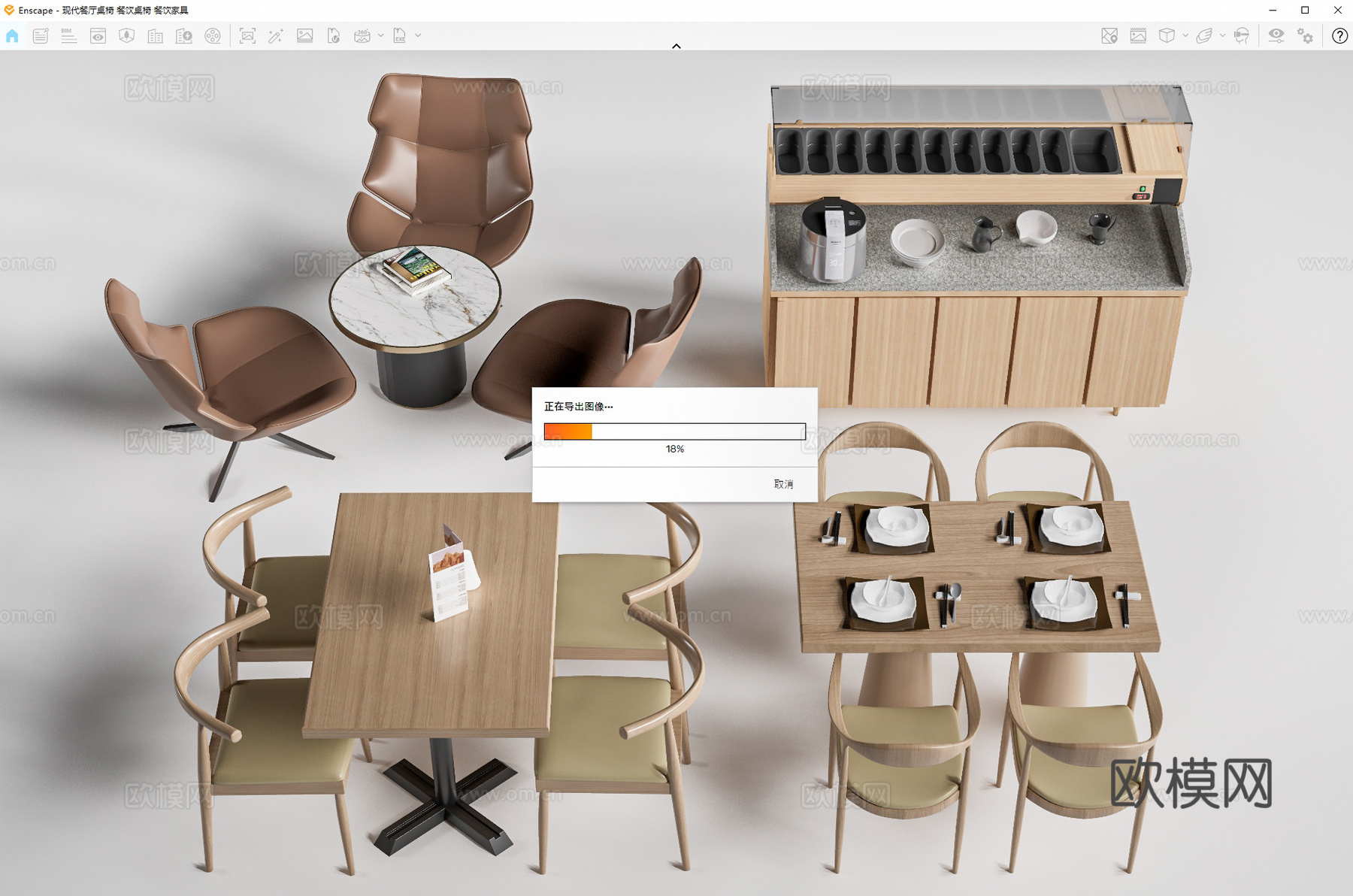Viewport: 1353px width, 896px height.
Task: Click the screenshot capture frame icon
Action: (x=247, y=36)
